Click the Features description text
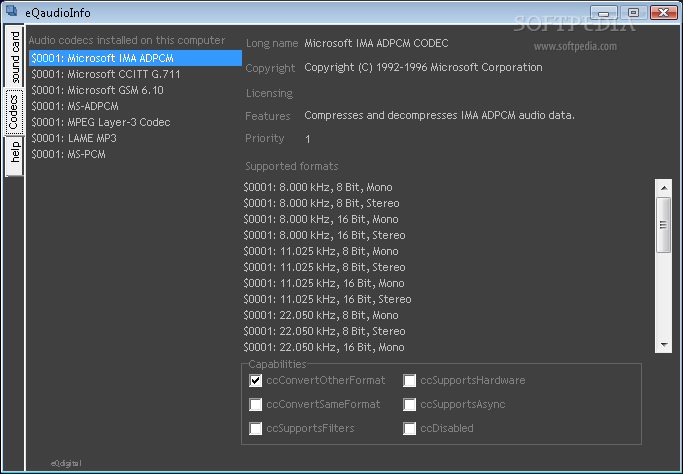 440,115
